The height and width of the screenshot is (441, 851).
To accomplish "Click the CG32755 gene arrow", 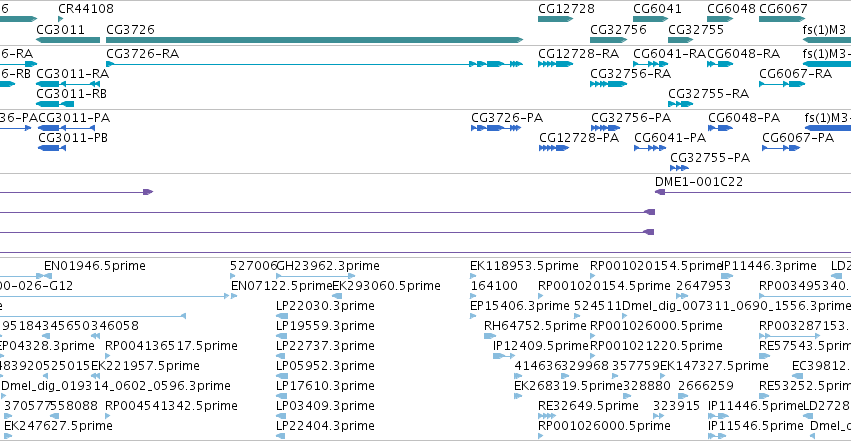I will click(x=681, y=40).
